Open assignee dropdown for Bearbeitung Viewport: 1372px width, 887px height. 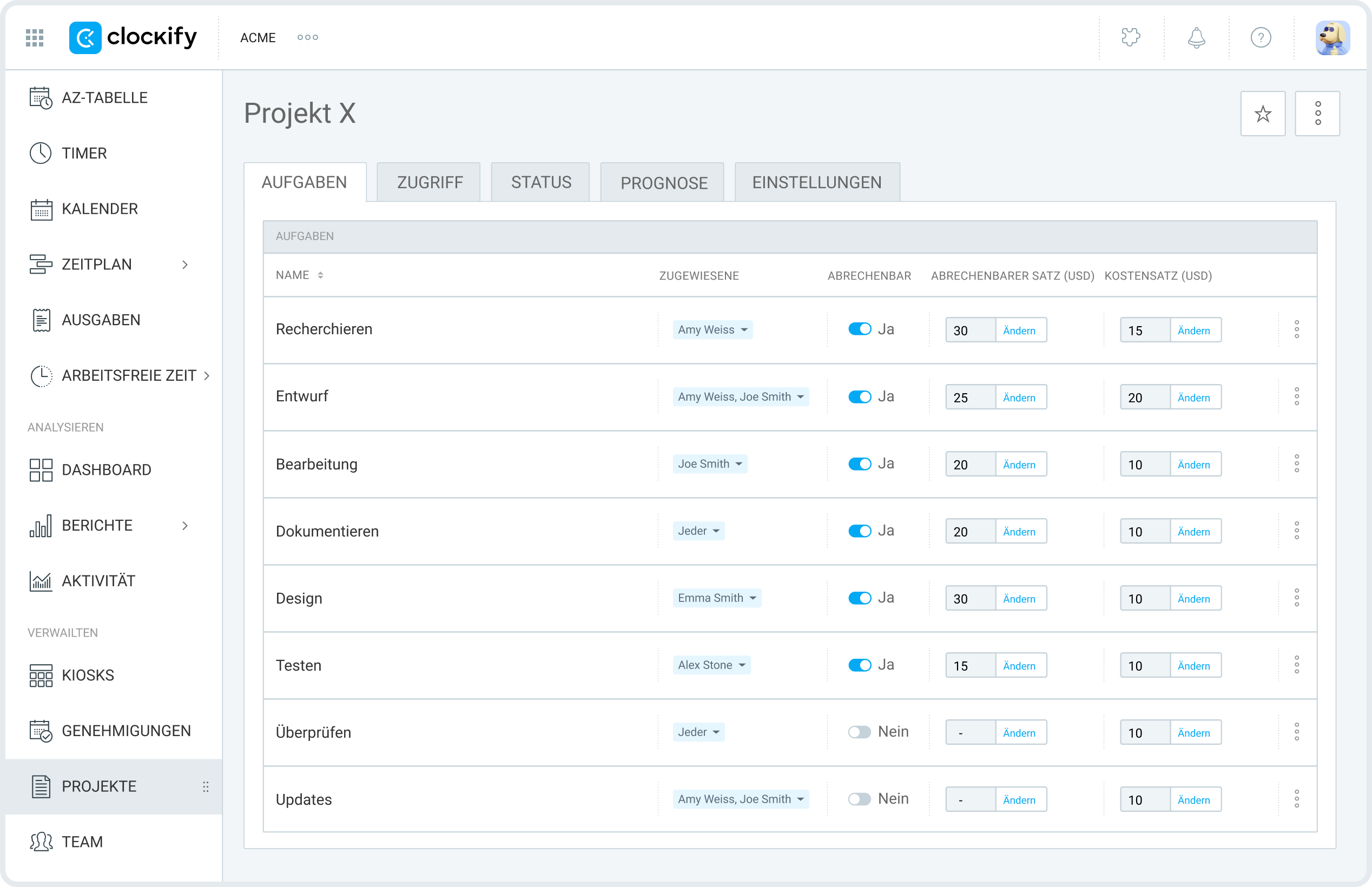tap(710, 464)
